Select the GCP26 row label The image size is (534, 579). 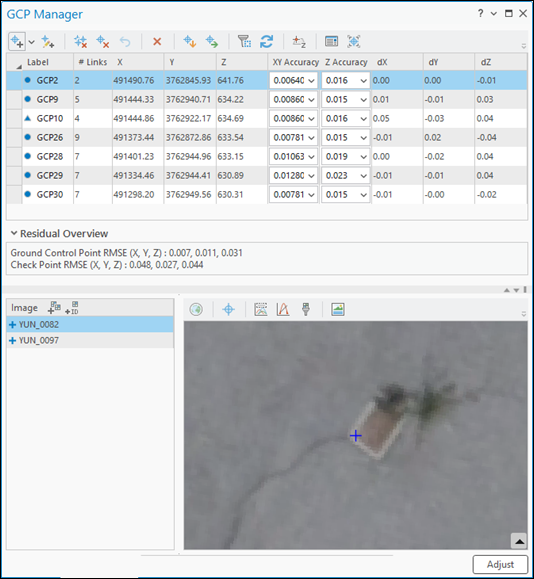50,138
